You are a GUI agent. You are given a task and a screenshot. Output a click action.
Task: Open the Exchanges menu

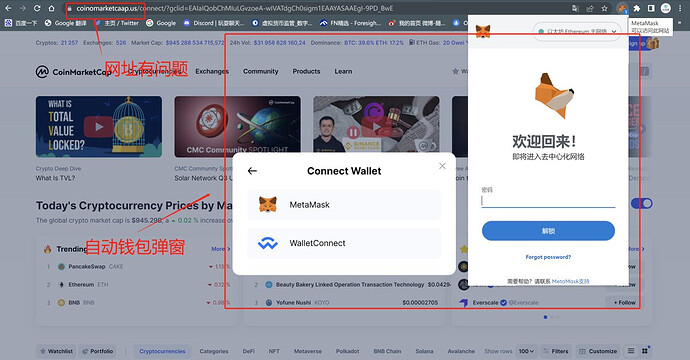tap(212, 71)
